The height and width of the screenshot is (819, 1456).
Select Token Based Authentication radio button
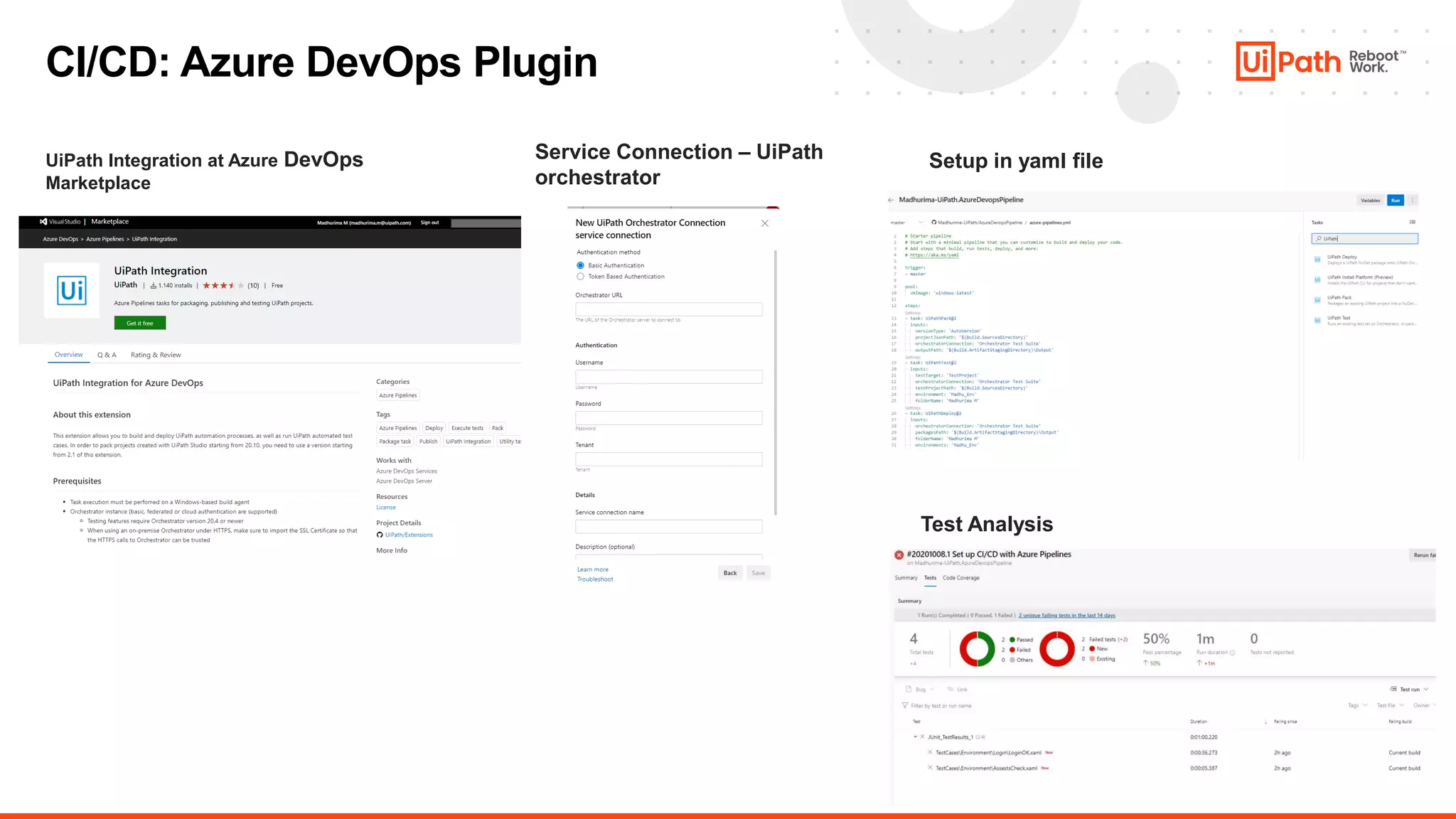coord(580,277)
